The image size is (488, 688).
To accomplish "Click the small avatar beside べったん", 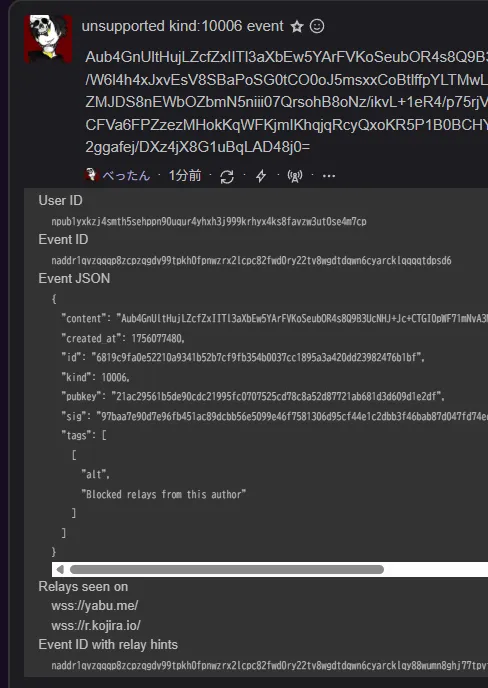I will (91, 175).
